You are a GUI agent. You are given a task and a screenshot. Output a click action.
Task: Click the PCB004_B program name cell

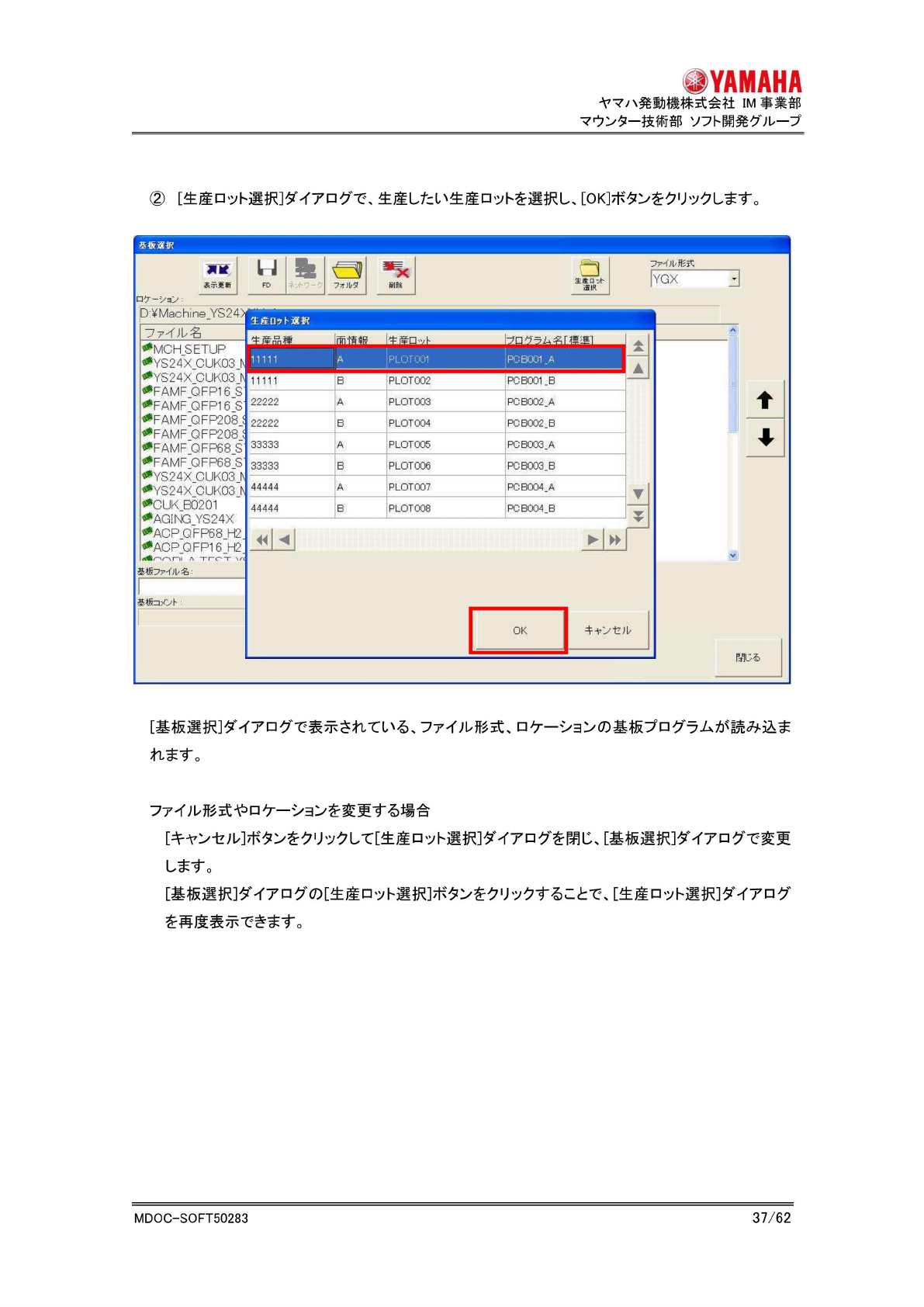click(x=565, y=508)
